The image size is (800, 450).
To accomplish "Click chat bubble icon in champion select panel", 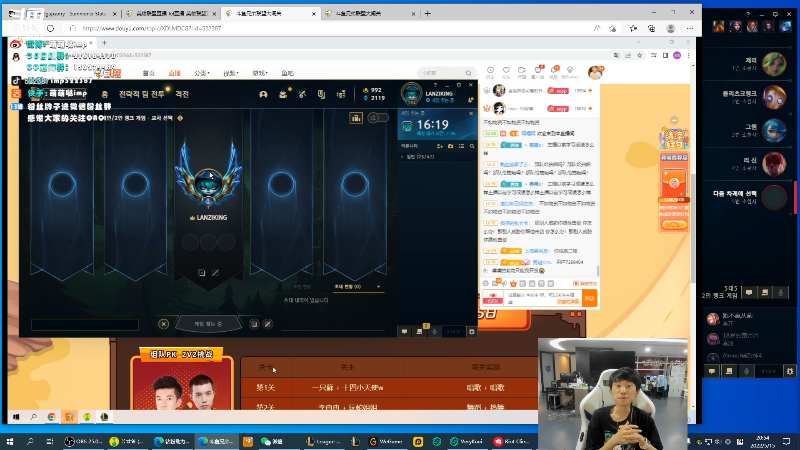I will click(x=749, y=292).
